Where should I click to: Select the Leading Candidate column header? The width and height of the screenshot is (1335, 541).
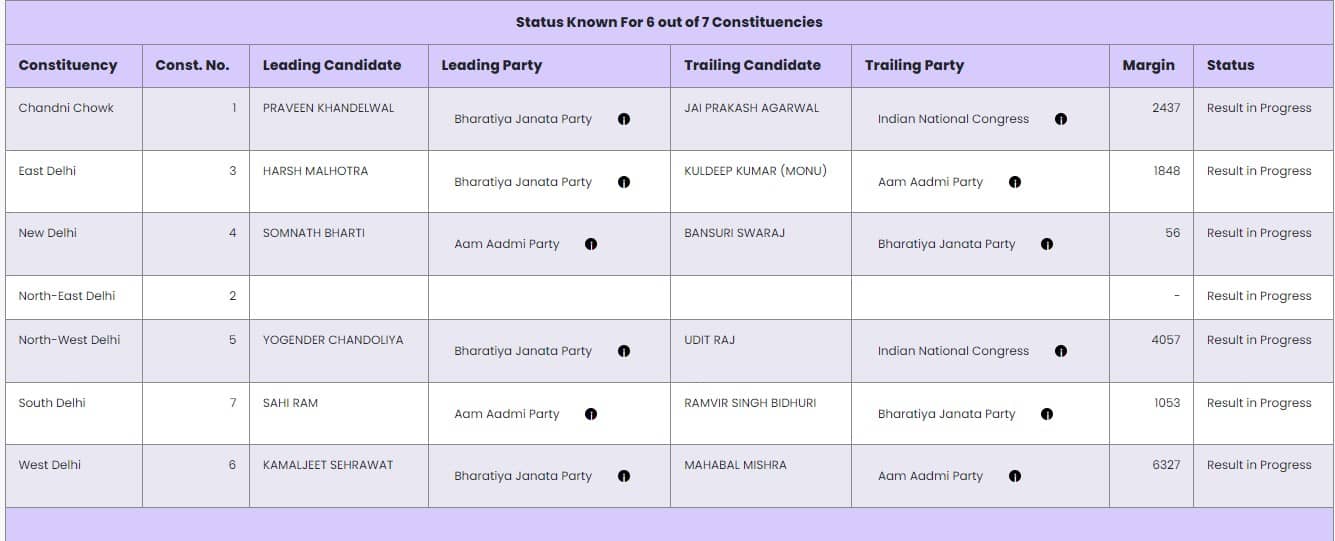[x=332, y=65]
